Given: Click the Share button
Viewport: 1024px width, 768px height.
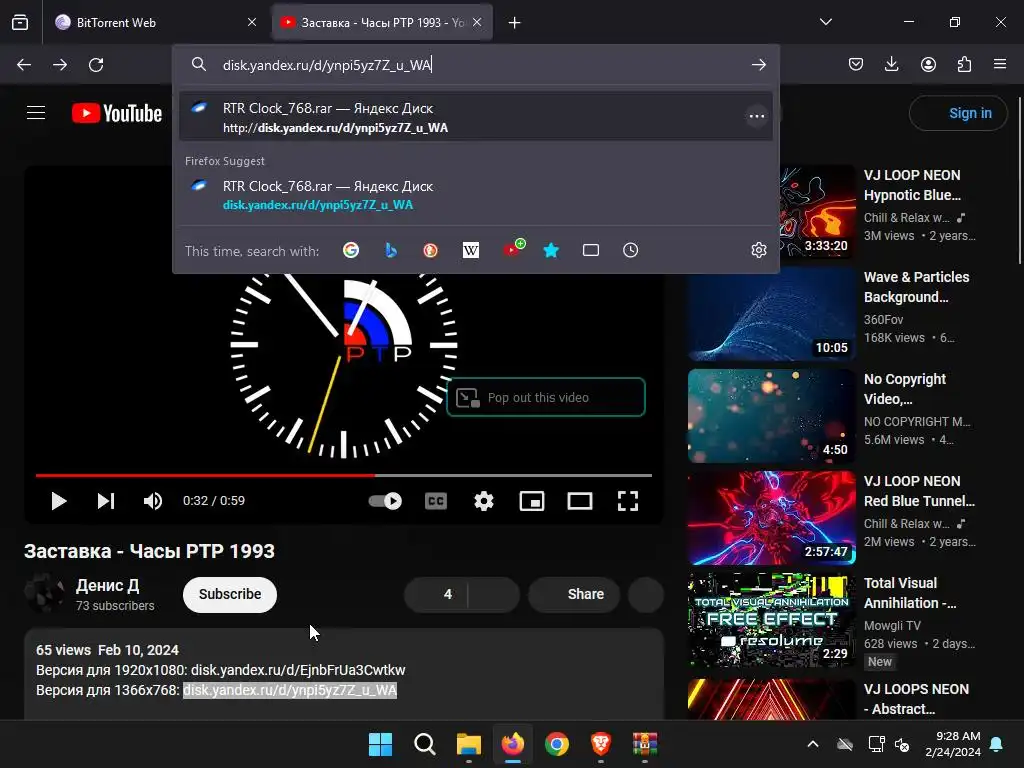Looking at the screenshot, I should click(574, 594).
